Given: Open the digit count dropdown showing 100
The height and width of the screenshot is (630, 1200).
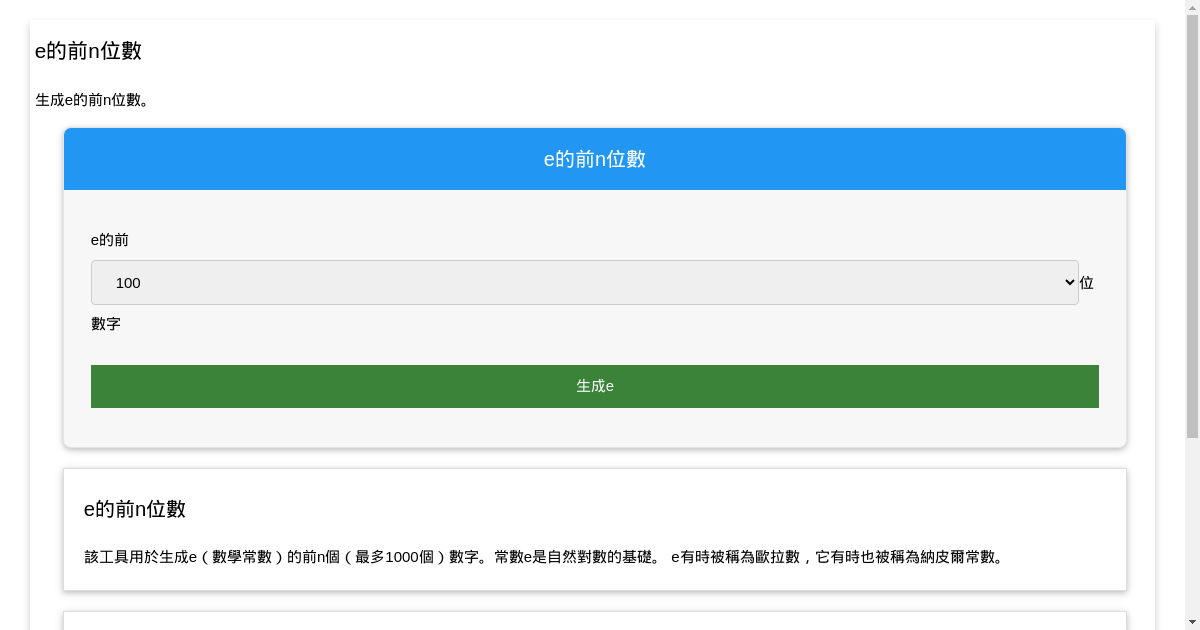Looking at the screenshot, I should click(x=584, y=282).
